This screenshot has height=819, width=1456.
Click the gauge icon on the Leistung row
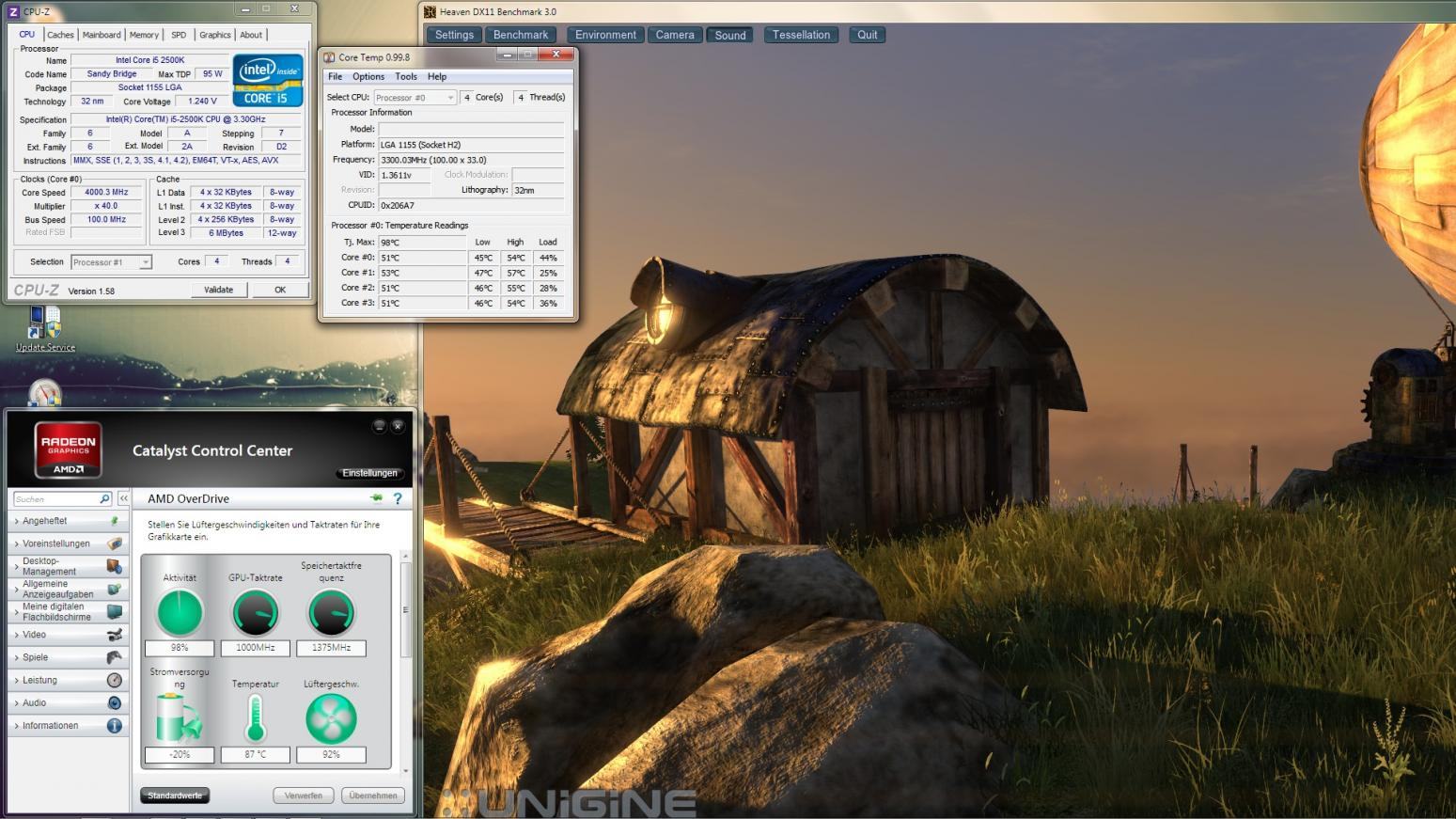(115, 680)
